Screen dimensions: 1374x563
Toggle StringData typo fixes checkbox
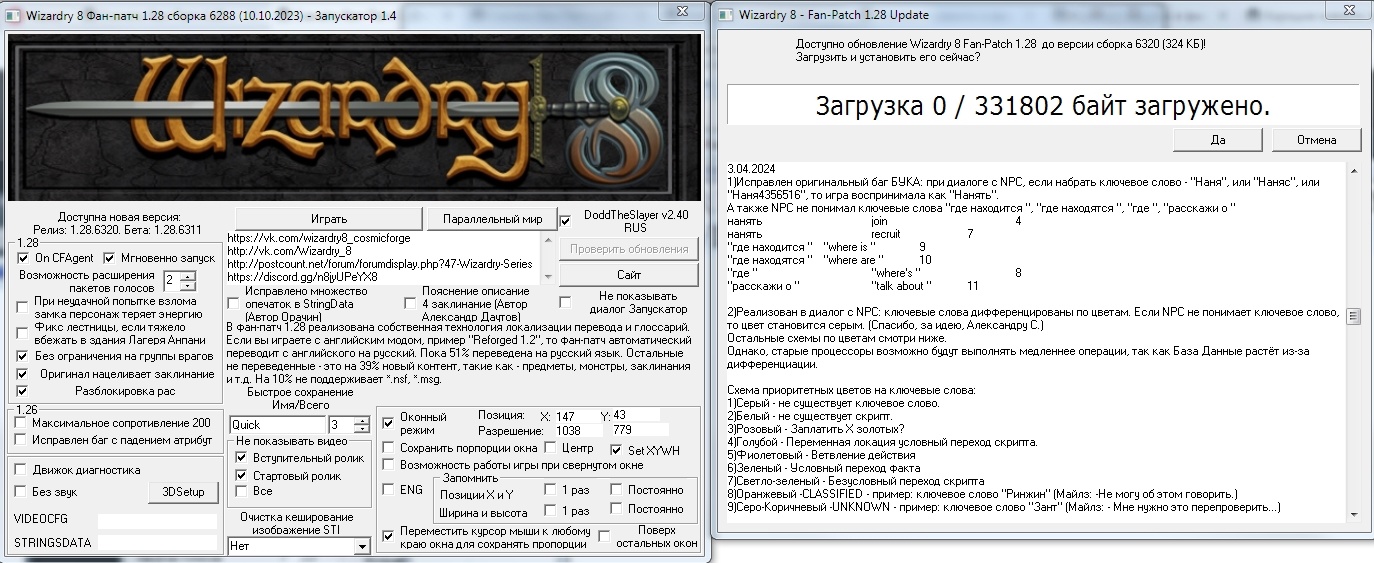tap(234, 303)
